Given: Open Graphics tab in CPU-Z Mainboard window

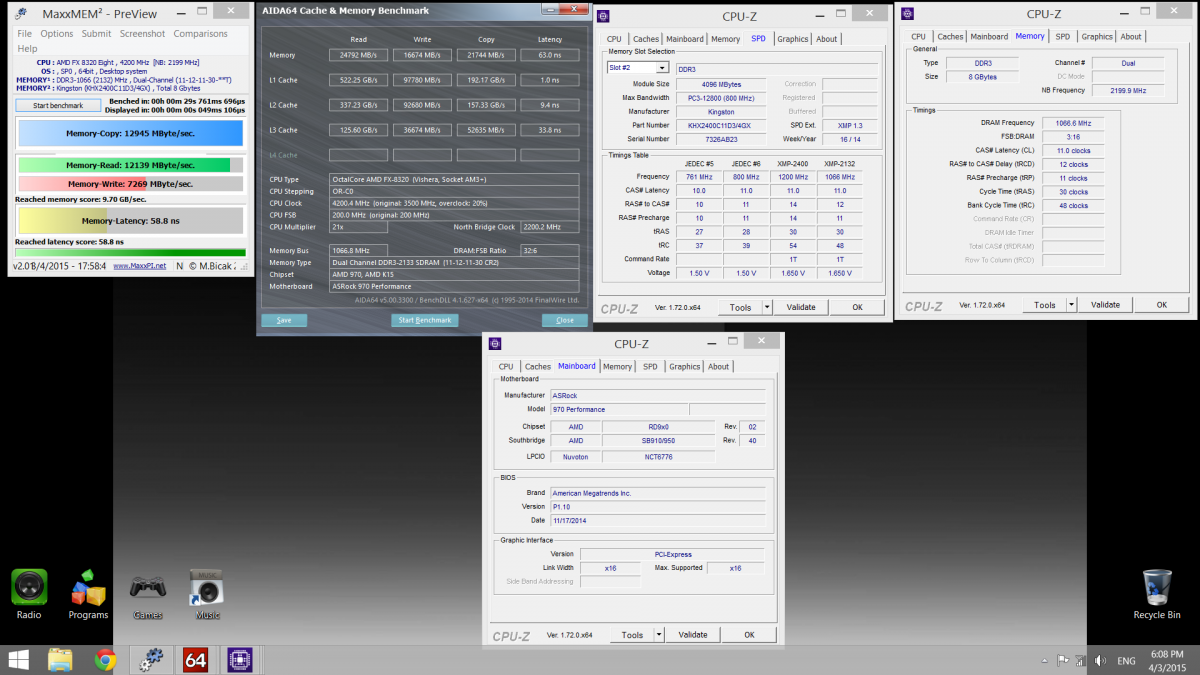Looking at the screenshot, I should [685, 367].
